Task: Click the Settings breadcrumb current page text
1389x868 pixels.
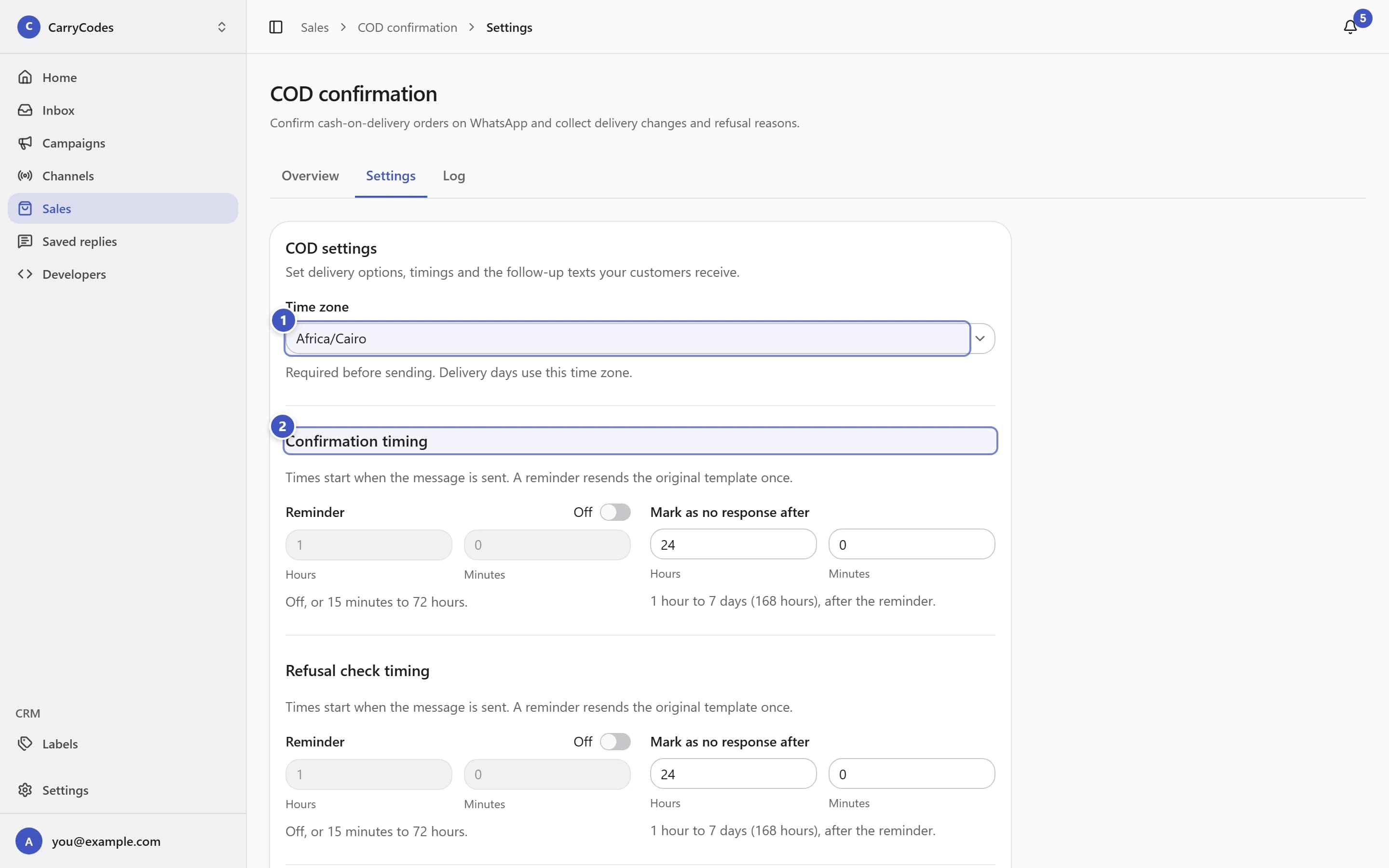Action: coord(509,27)
